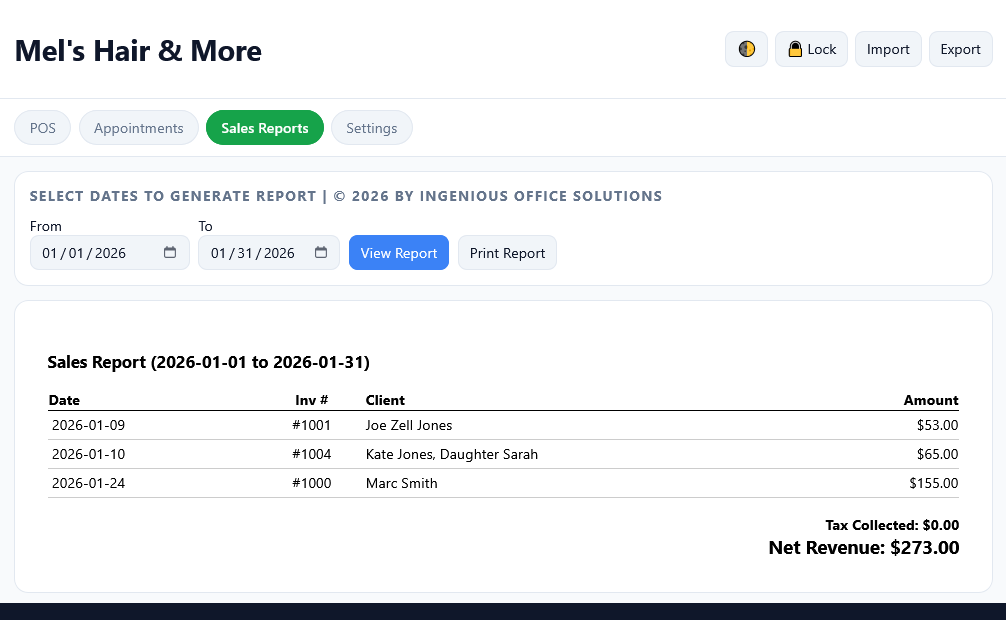
Task: Open the From date calendar picker icon
Action: [169, 252]
